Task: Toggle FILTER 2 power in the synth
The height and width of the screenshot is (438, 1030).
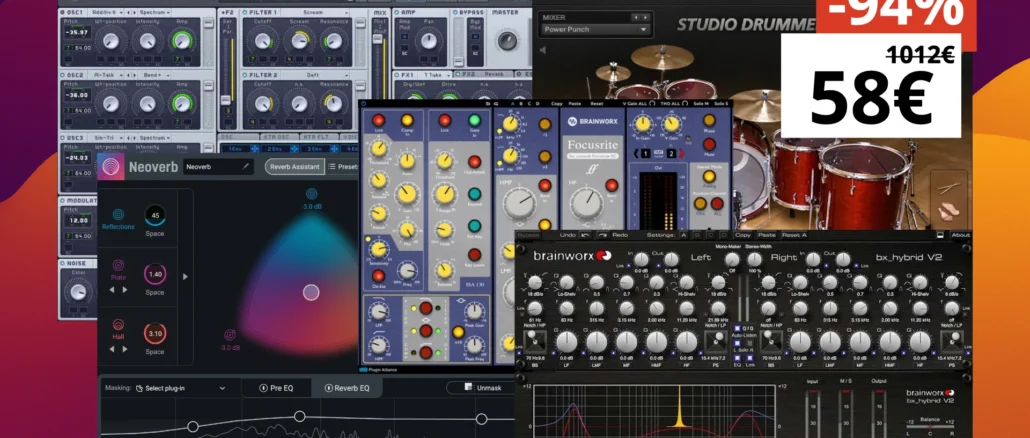Action: point(245,76)
